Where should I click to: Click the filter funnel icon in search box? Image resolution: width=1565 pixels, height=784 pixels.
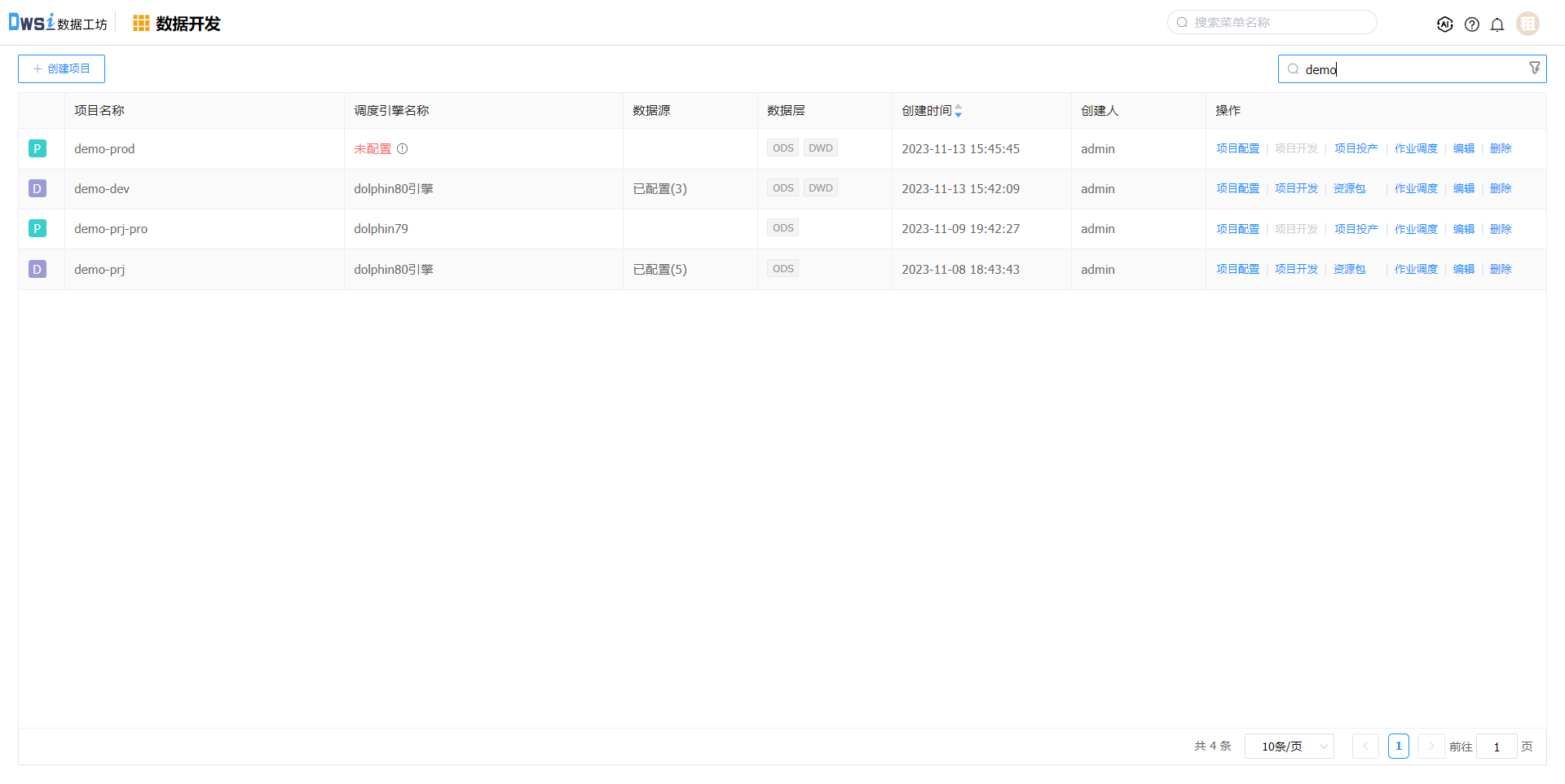(x=1534, y=68)
